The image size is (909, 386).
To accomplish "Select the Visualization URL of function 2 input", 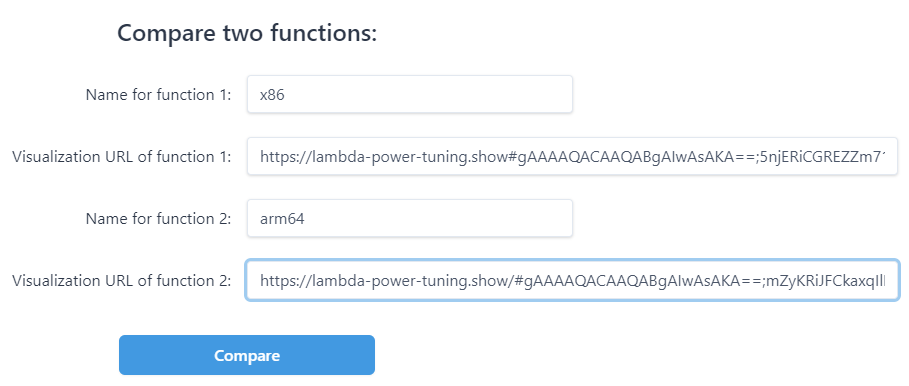I will click(x=572, y=281).
